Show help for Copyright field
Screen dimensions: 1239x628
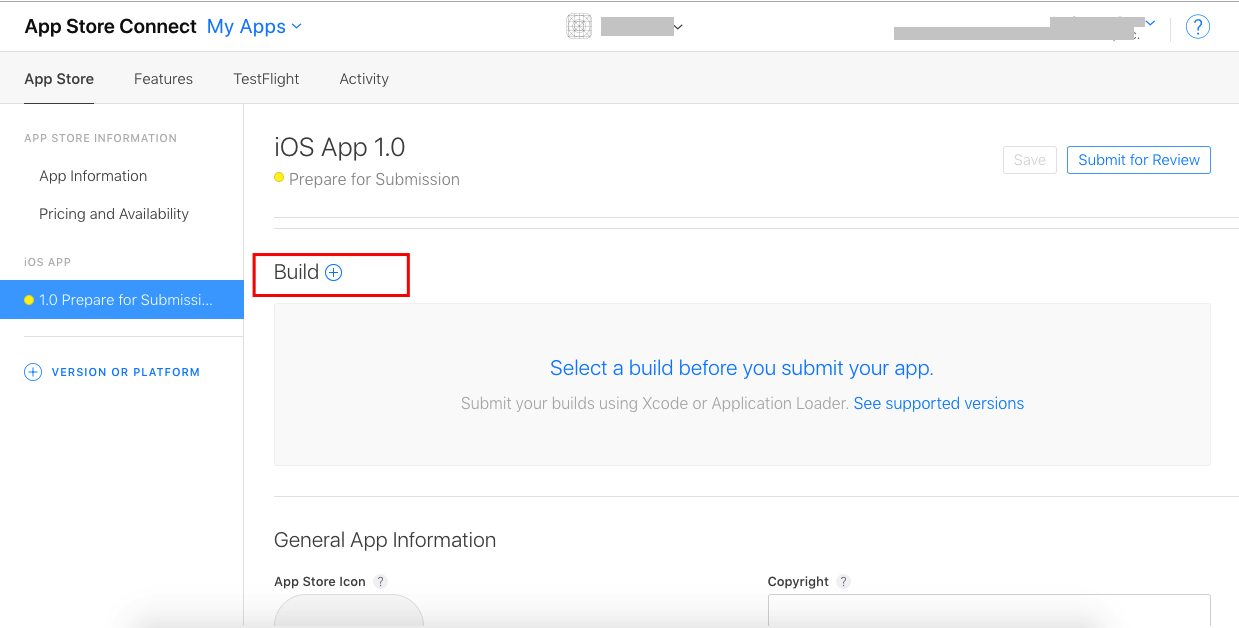click(x=844, y=582)
